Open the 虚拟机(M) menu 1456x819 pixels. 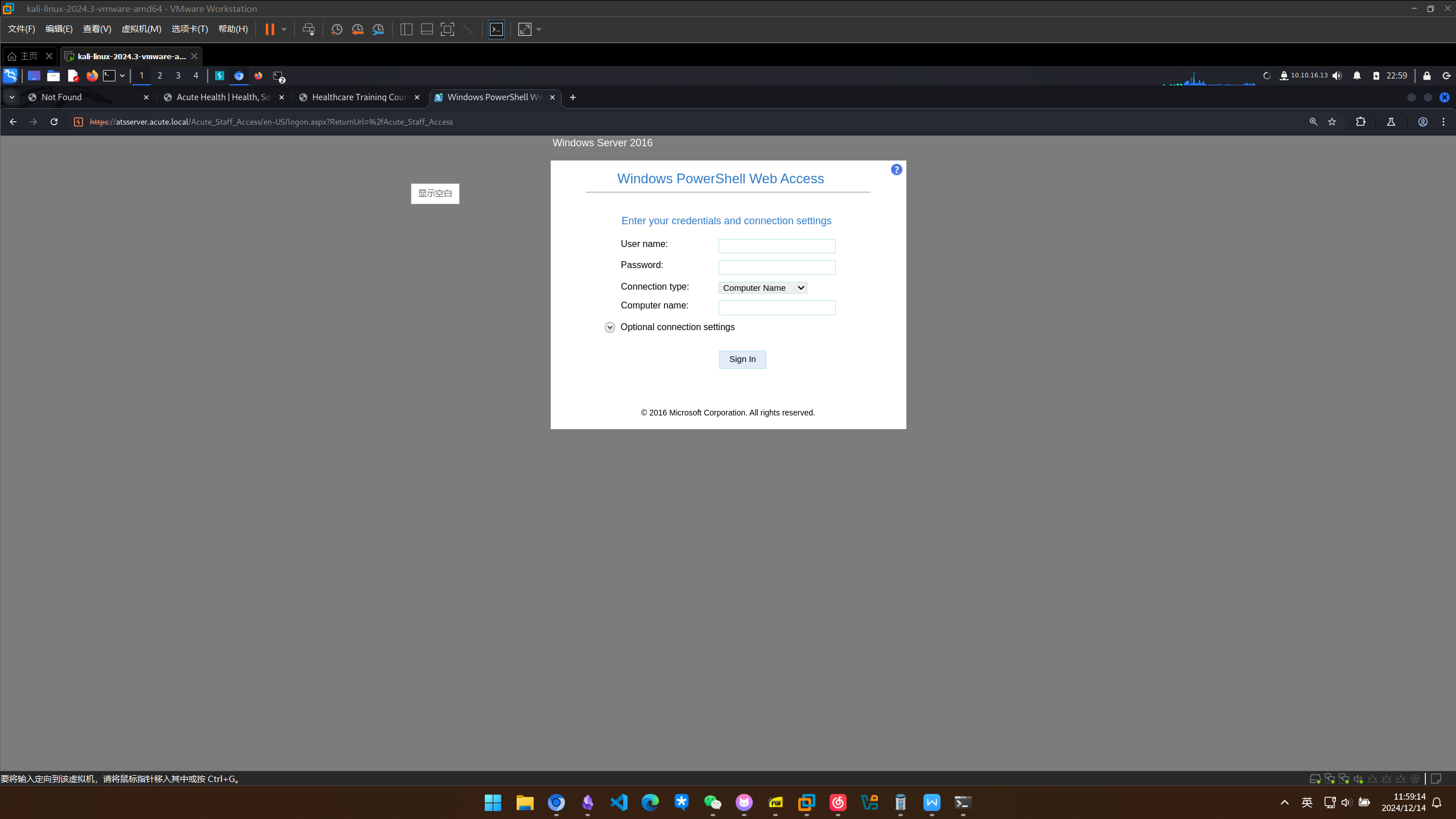click(141, 29)
